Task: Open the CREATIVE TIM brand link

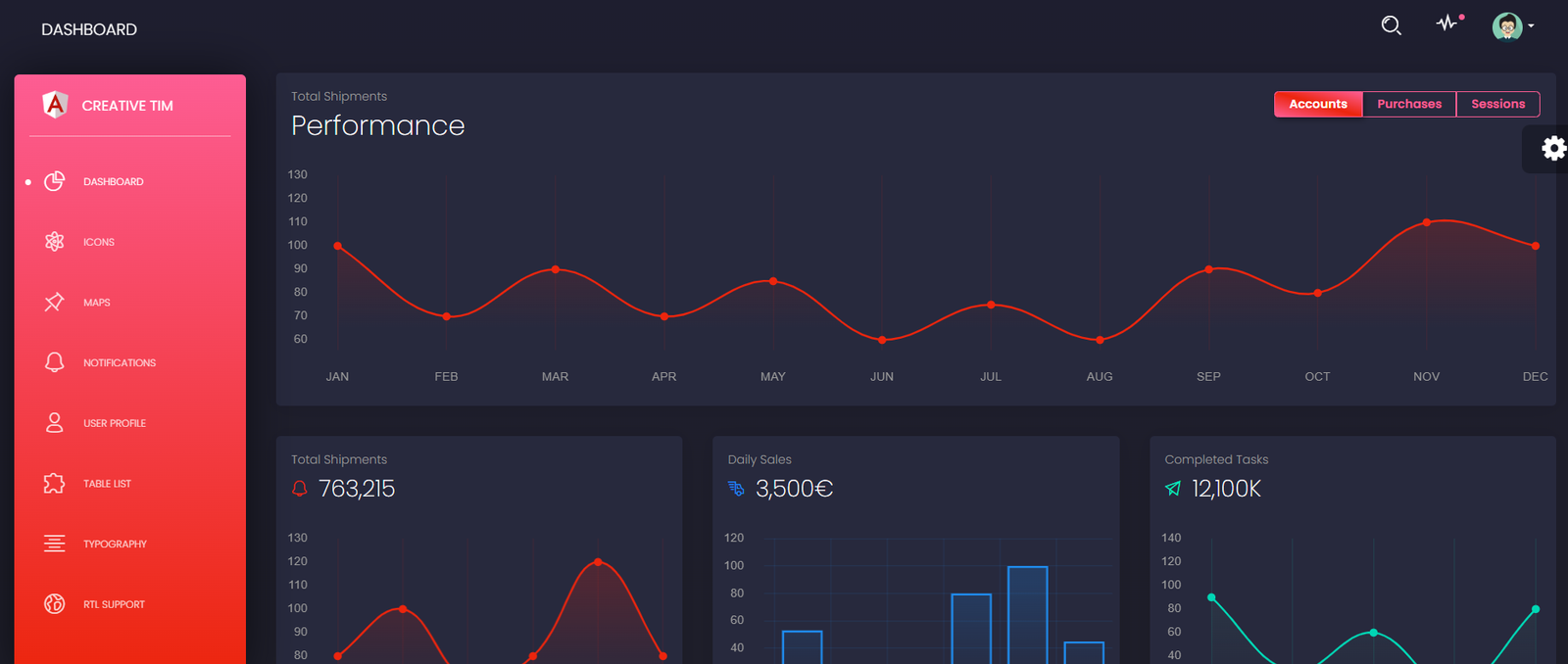Action: click(127, 106)
